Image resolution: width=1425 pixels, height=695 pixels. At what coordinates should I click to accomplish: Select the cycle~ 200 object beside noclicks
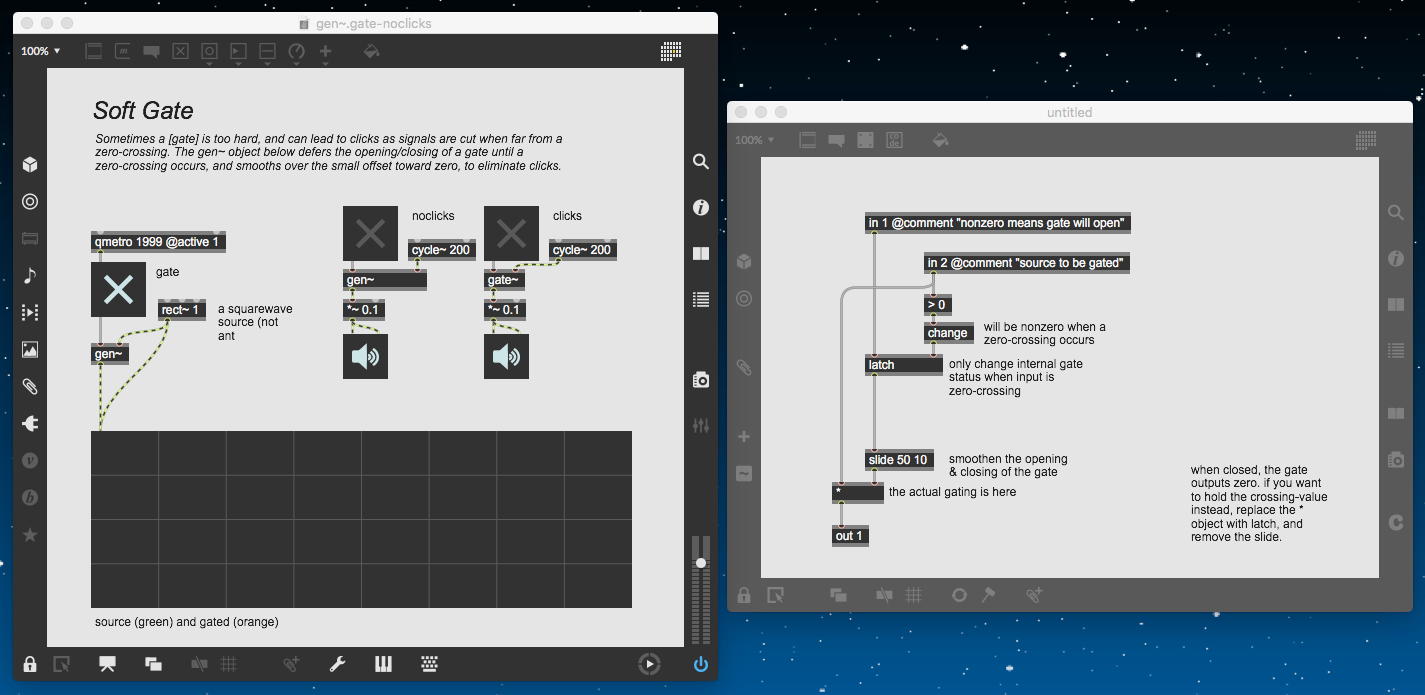point(443,249)
